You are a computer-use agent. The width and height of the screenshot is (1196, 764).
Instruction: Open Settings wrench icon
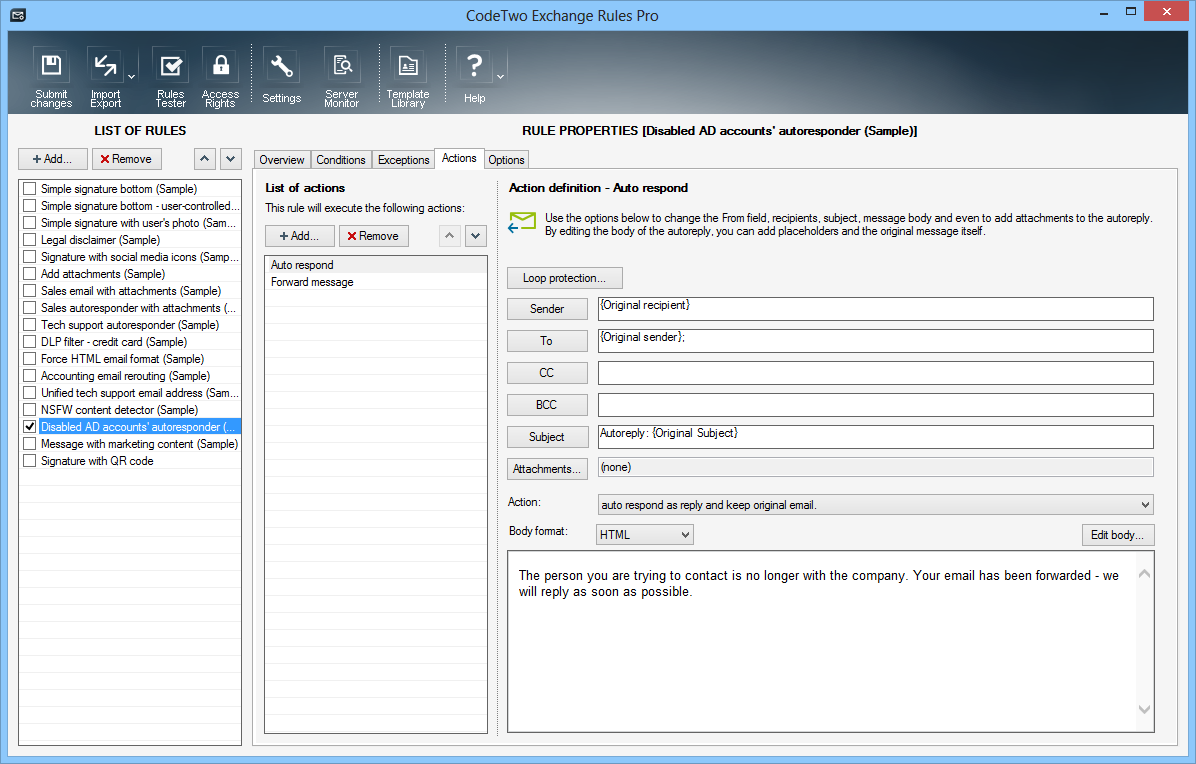pos(282,67)
